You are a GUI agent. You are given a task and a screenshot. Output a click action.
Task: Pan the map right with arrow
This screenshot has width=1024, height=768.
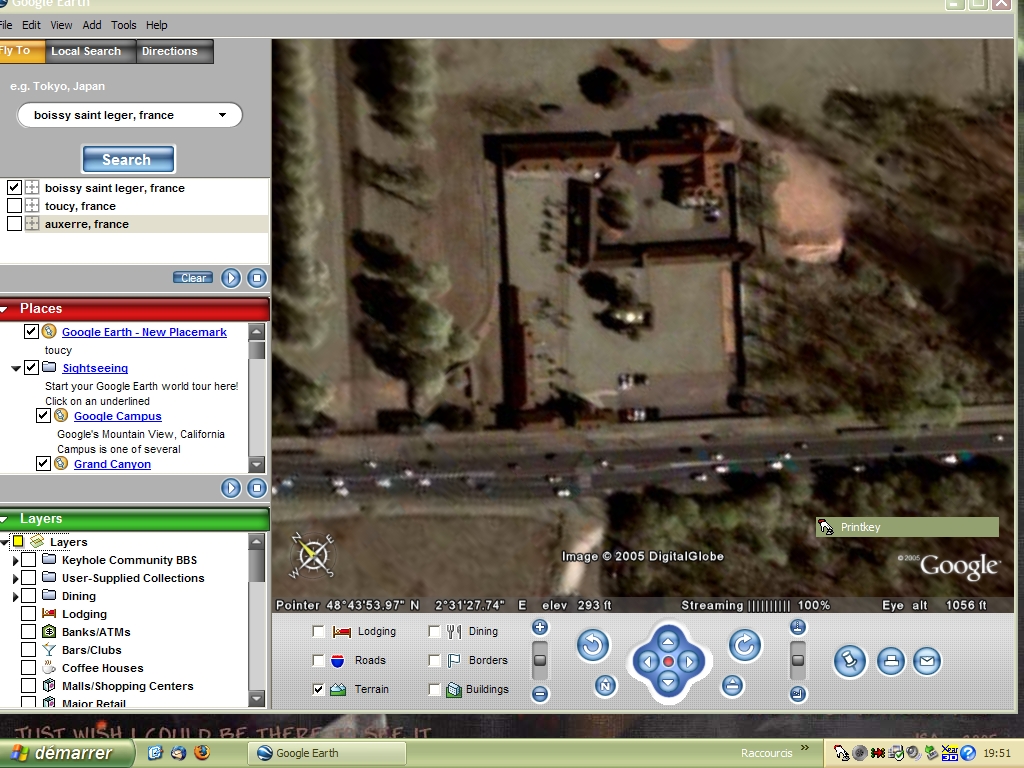689,662
